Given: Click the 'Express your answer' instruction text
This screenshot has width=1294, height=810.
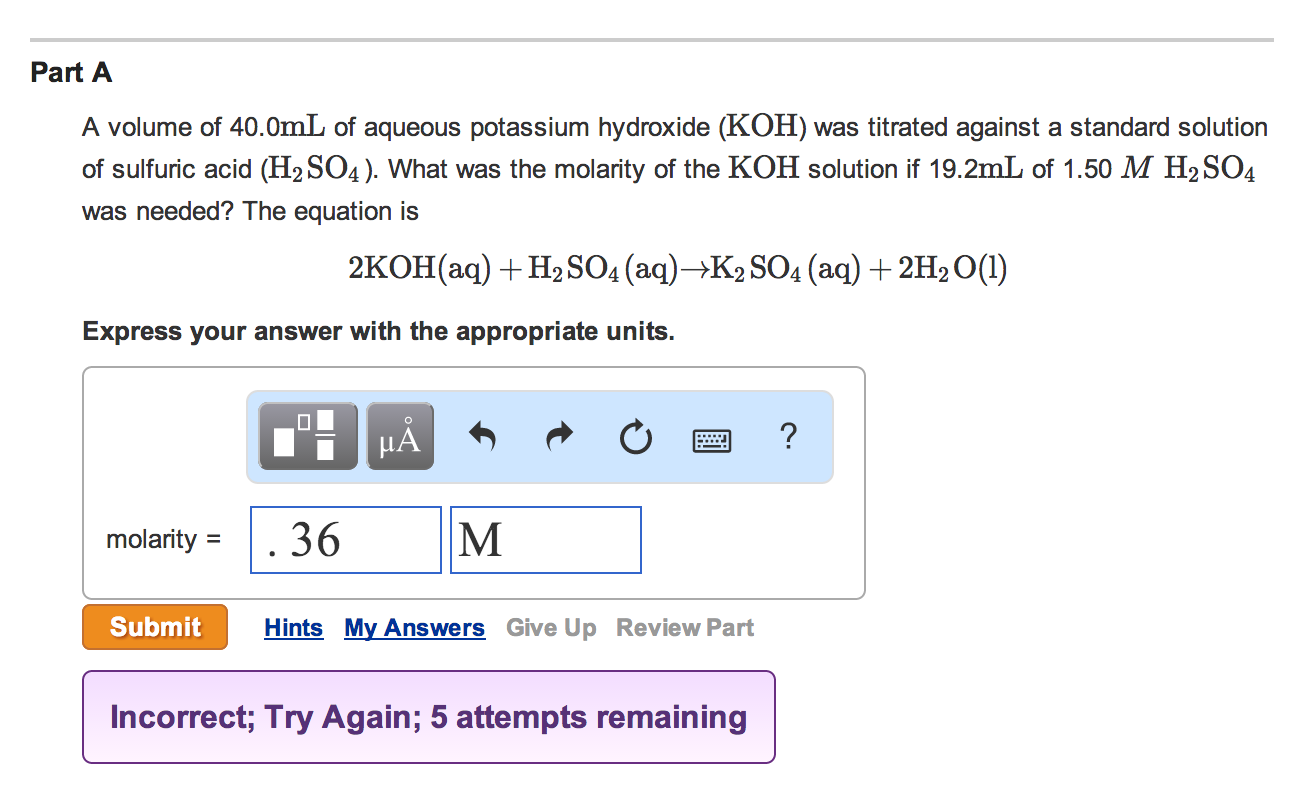Looking at the screenshot, I should 379,331.
